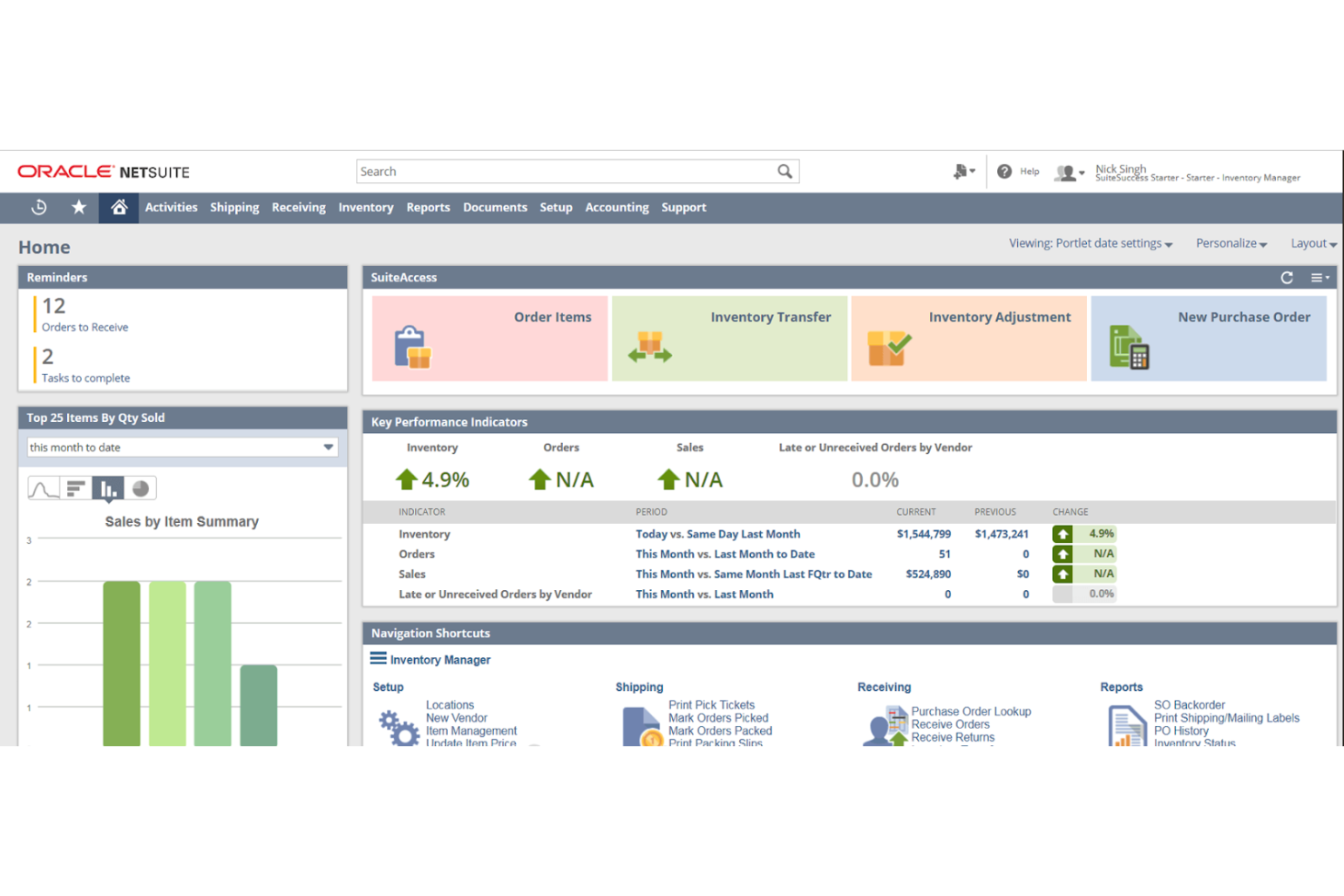Open the SO Backorder report link
Screen dimensions: 1344x896
tap(1189, 705)
